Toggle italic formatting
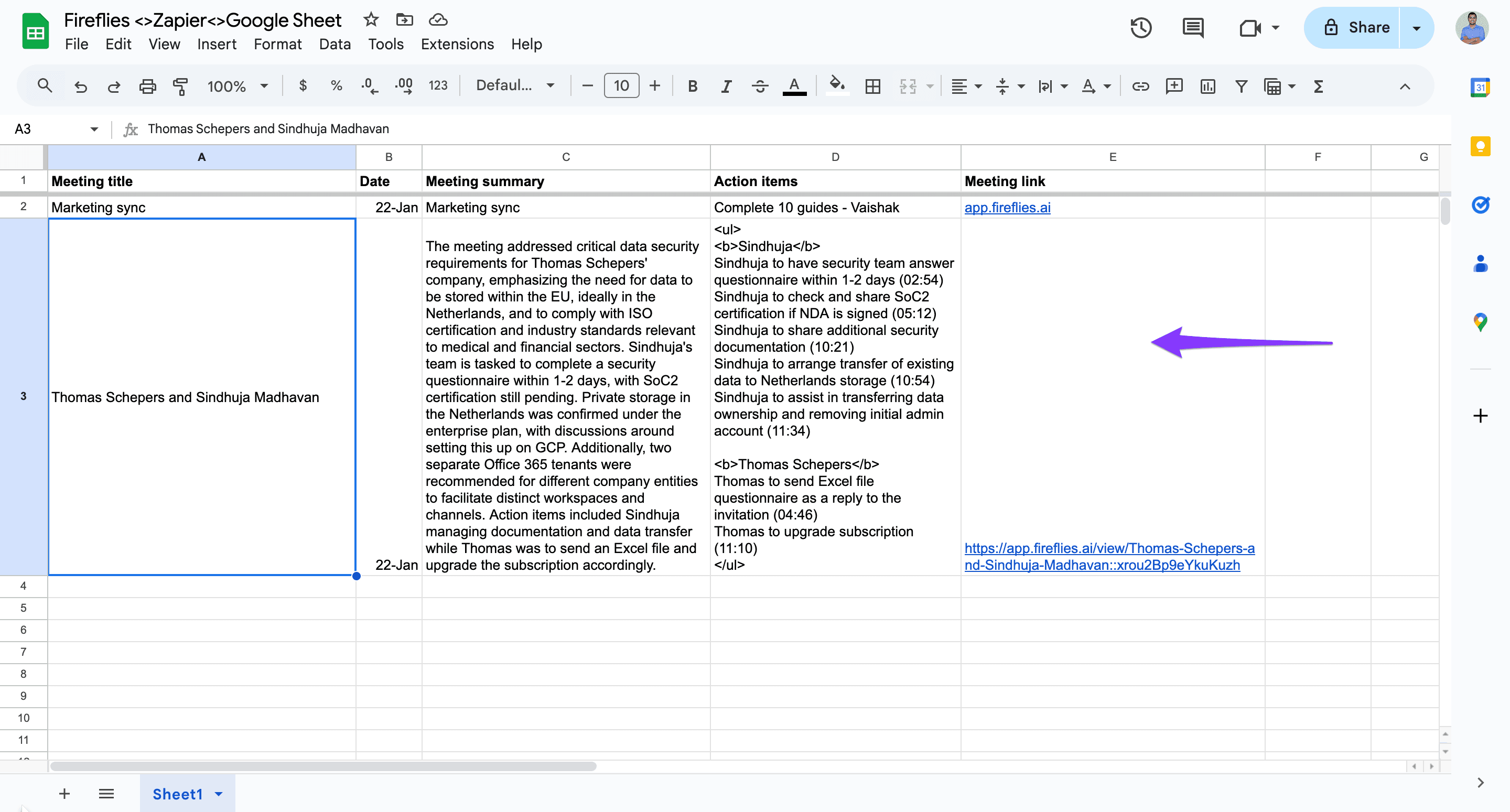The width and height of the screenshot is (1510, 812). pyautogui.click(x=726, y=87)
